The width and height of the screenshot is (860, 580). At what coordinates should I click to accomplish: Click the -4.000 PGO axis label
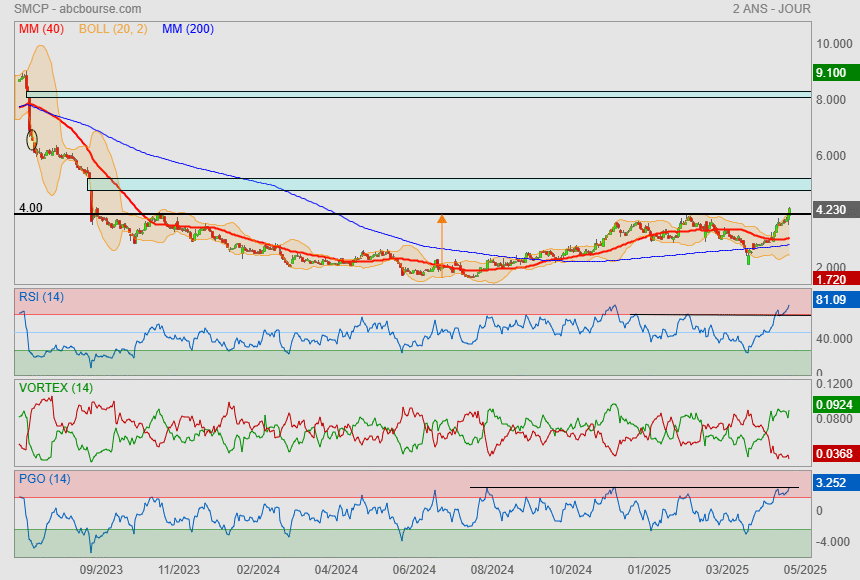[x=834, y=542]
